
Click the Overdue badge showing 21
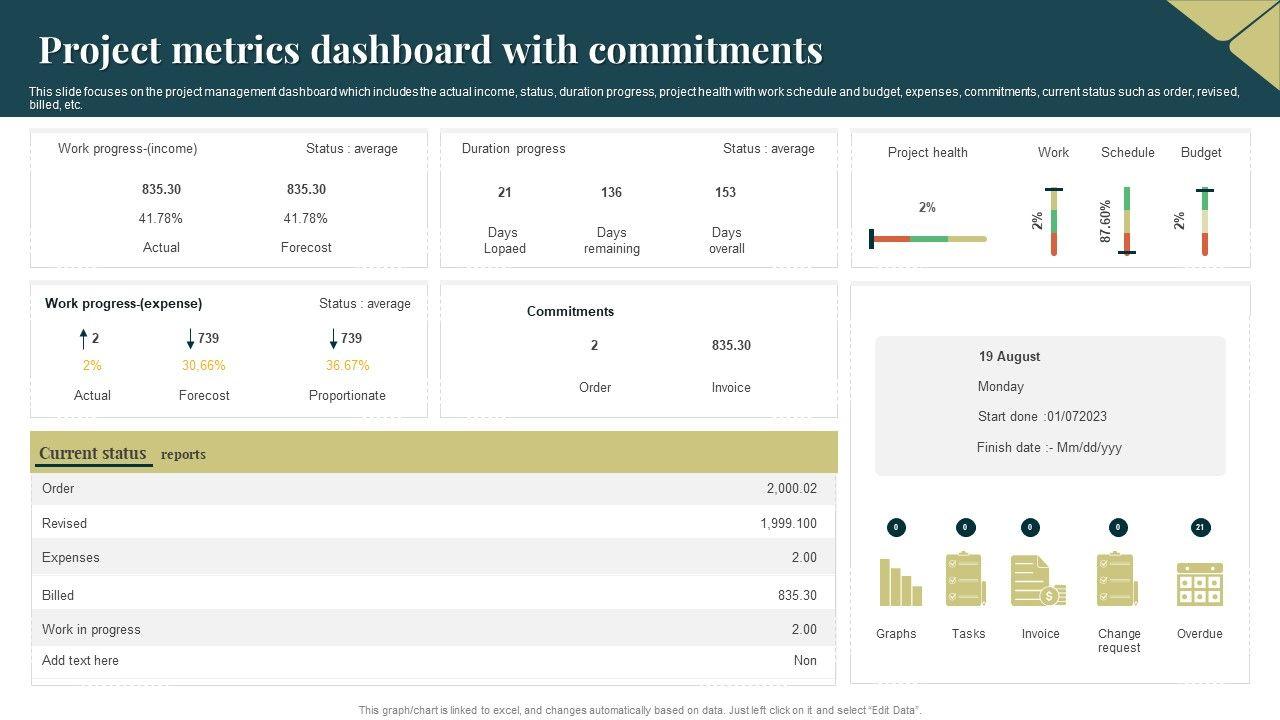pos(1199,527)
